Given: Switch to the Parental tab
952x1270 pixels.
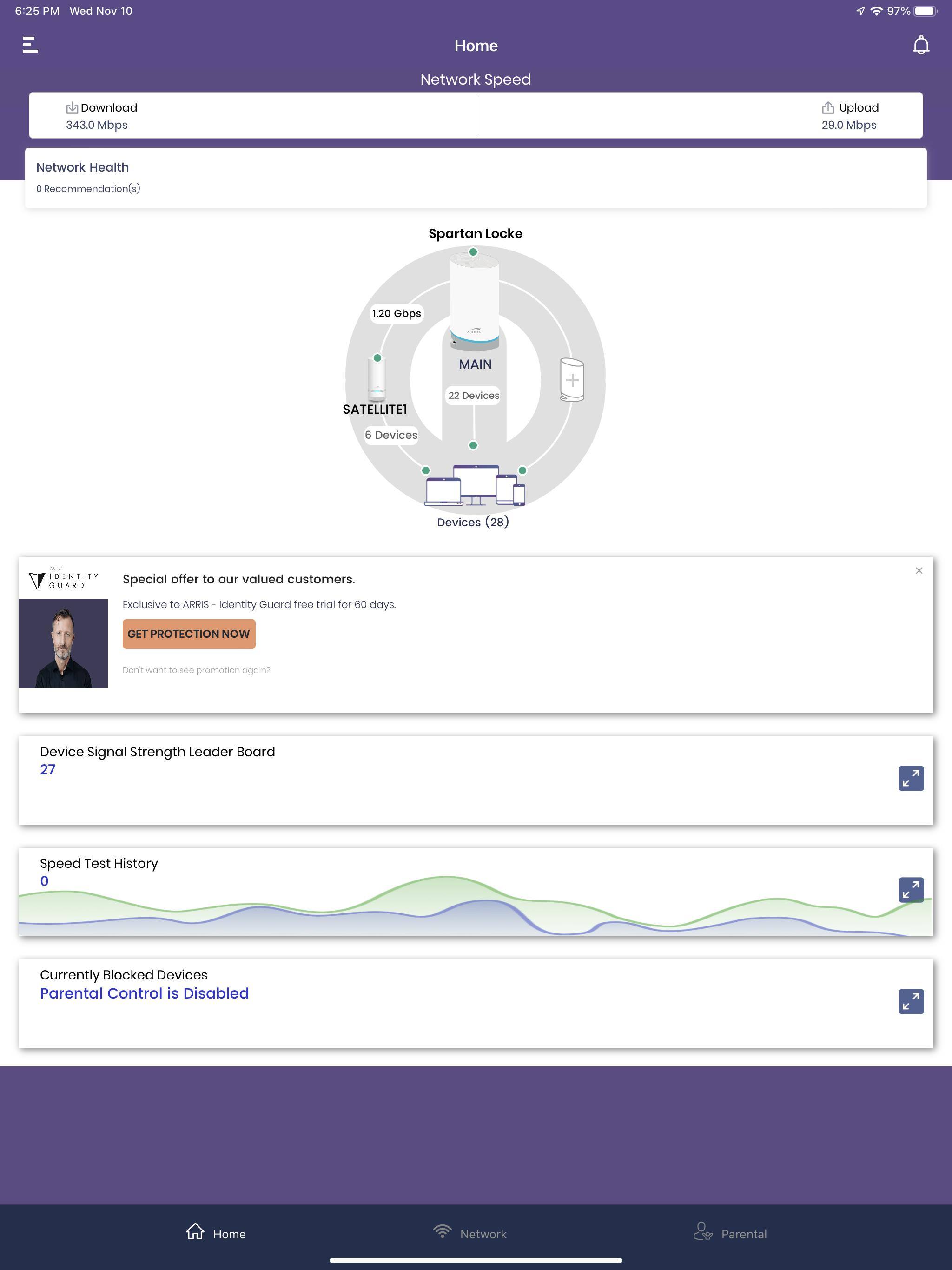Looking at the screenshot, I should tap(730, 1233).
